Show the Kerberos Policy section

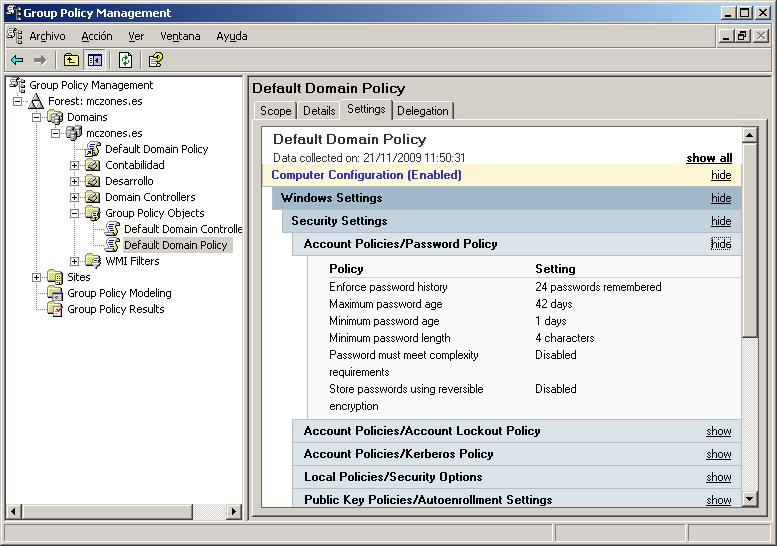(719, 454)
